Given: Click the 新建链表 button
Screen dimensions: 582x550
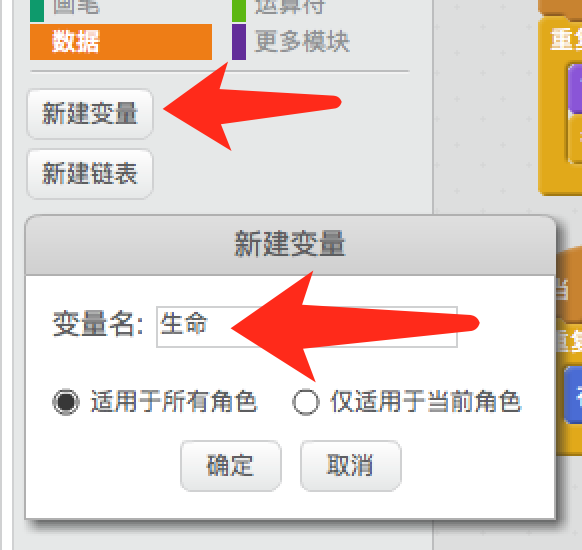Looking at the screenshot, I should (90, 174).
